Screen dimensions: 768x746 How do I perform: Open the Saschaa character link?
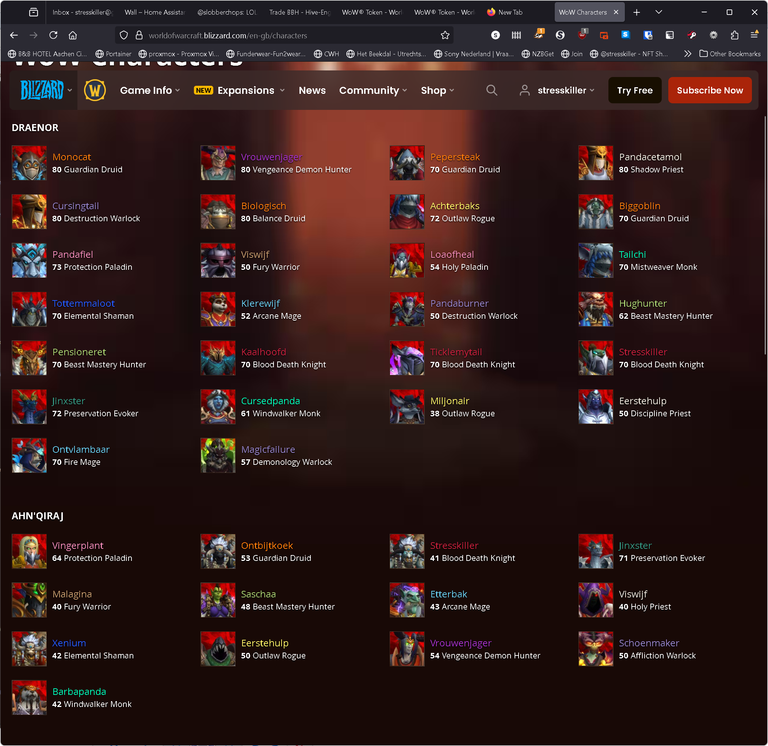click(x=258, y=594)
